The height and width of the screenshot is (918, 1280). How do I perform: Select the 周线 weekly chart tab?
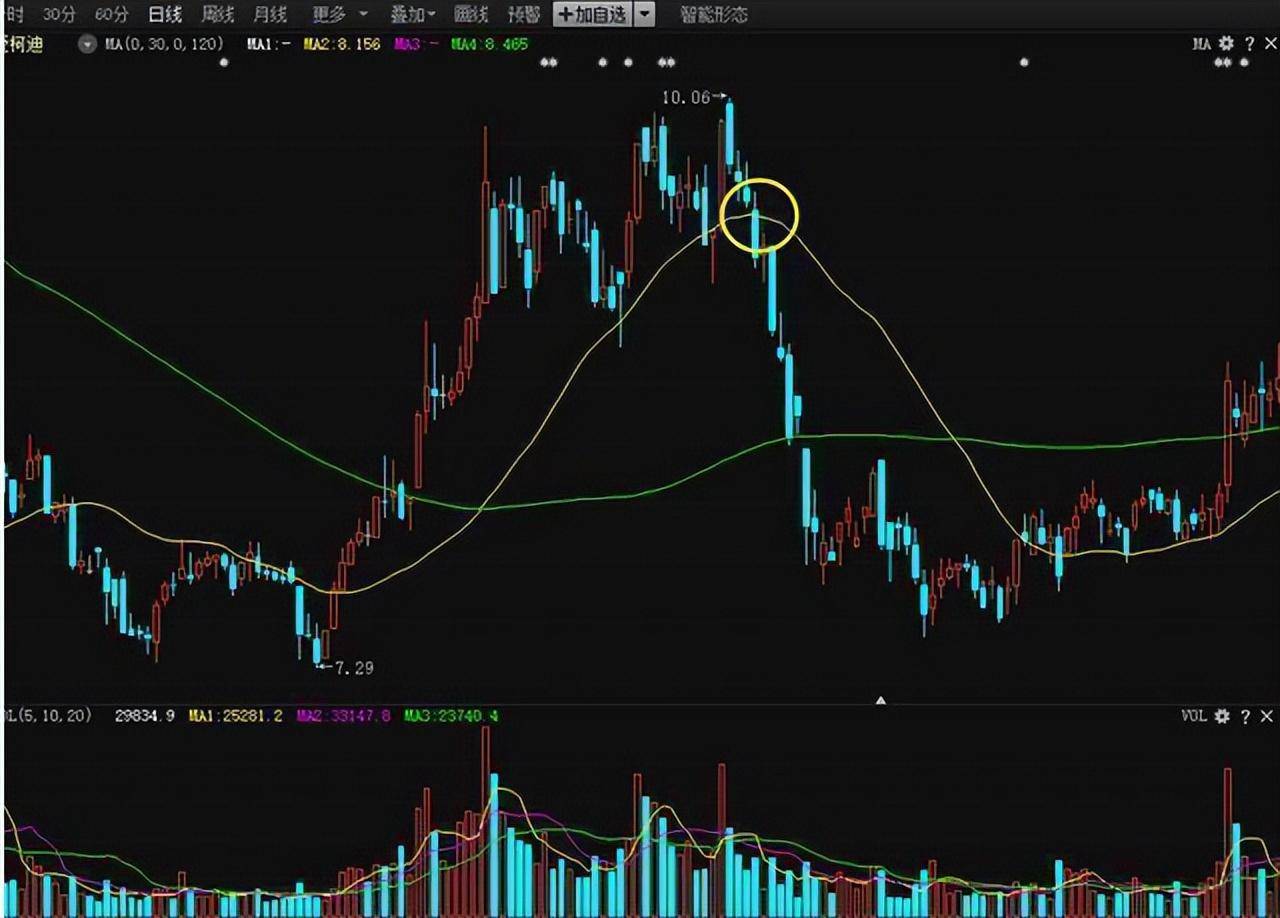click(217, 14)
